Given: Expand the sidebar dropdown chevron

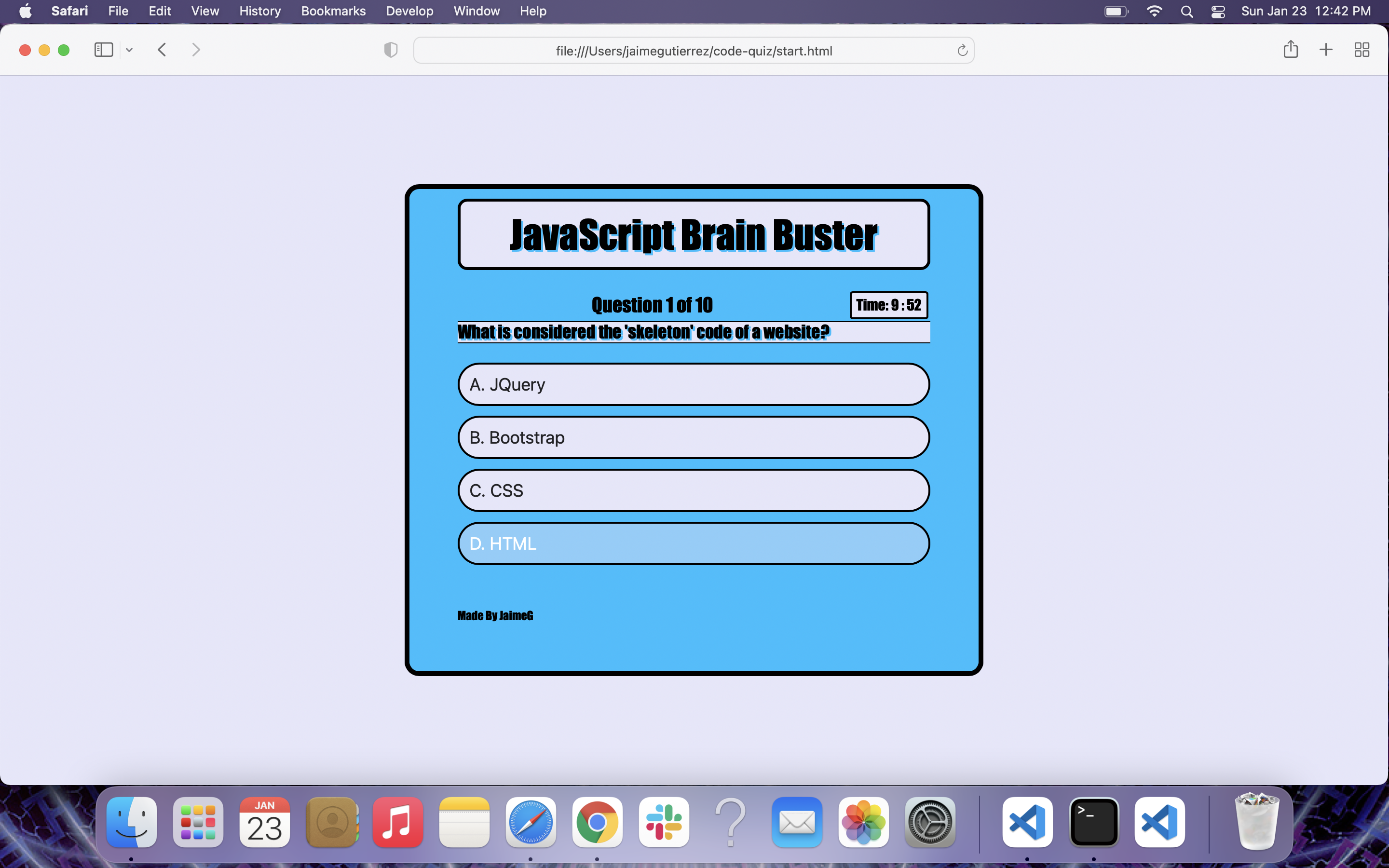Looking at the screenshot, I should tap(129, 50).
